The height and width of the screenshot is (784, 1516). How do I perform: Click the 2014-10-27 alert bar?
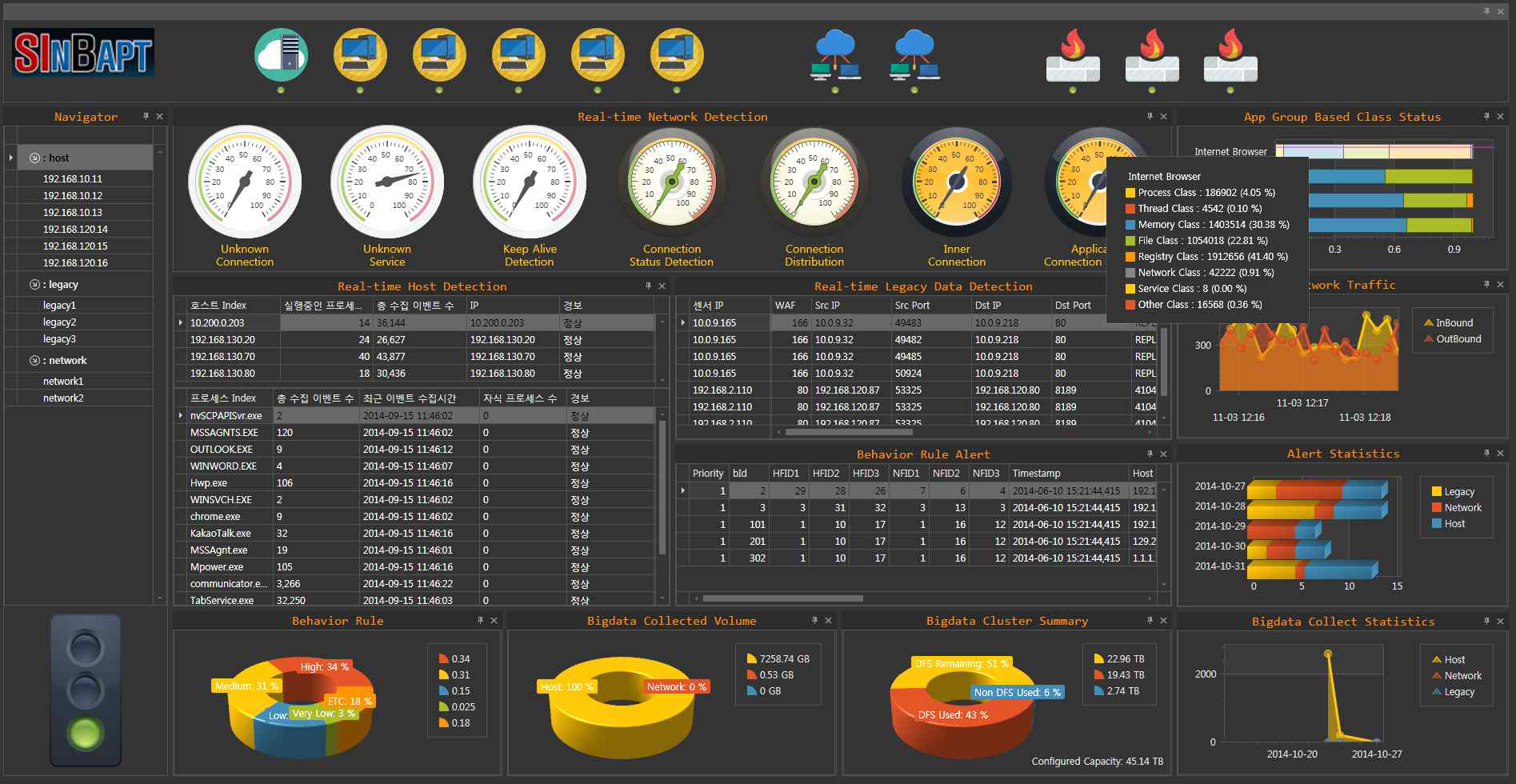tap(1317, 487)
